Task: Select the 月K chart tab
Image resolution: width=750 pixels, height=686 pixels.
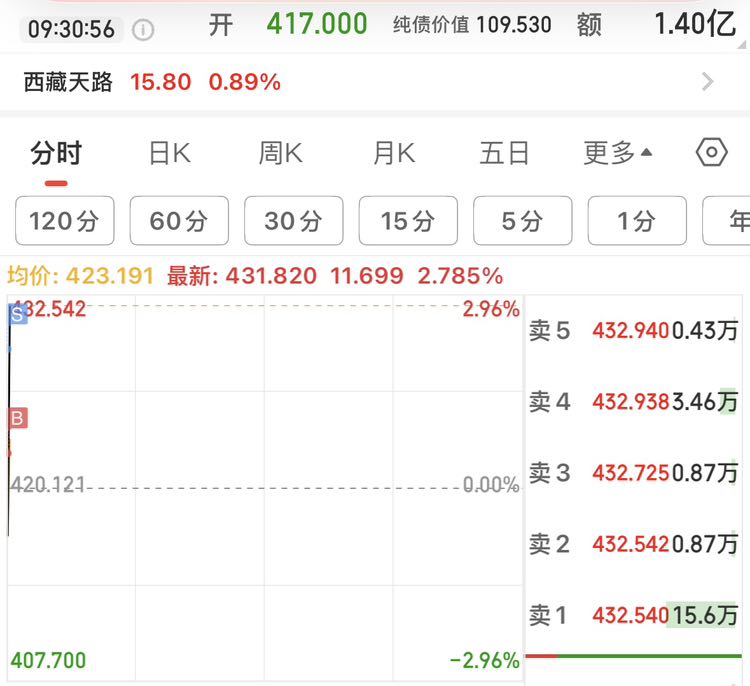Action: click(394, 153)
